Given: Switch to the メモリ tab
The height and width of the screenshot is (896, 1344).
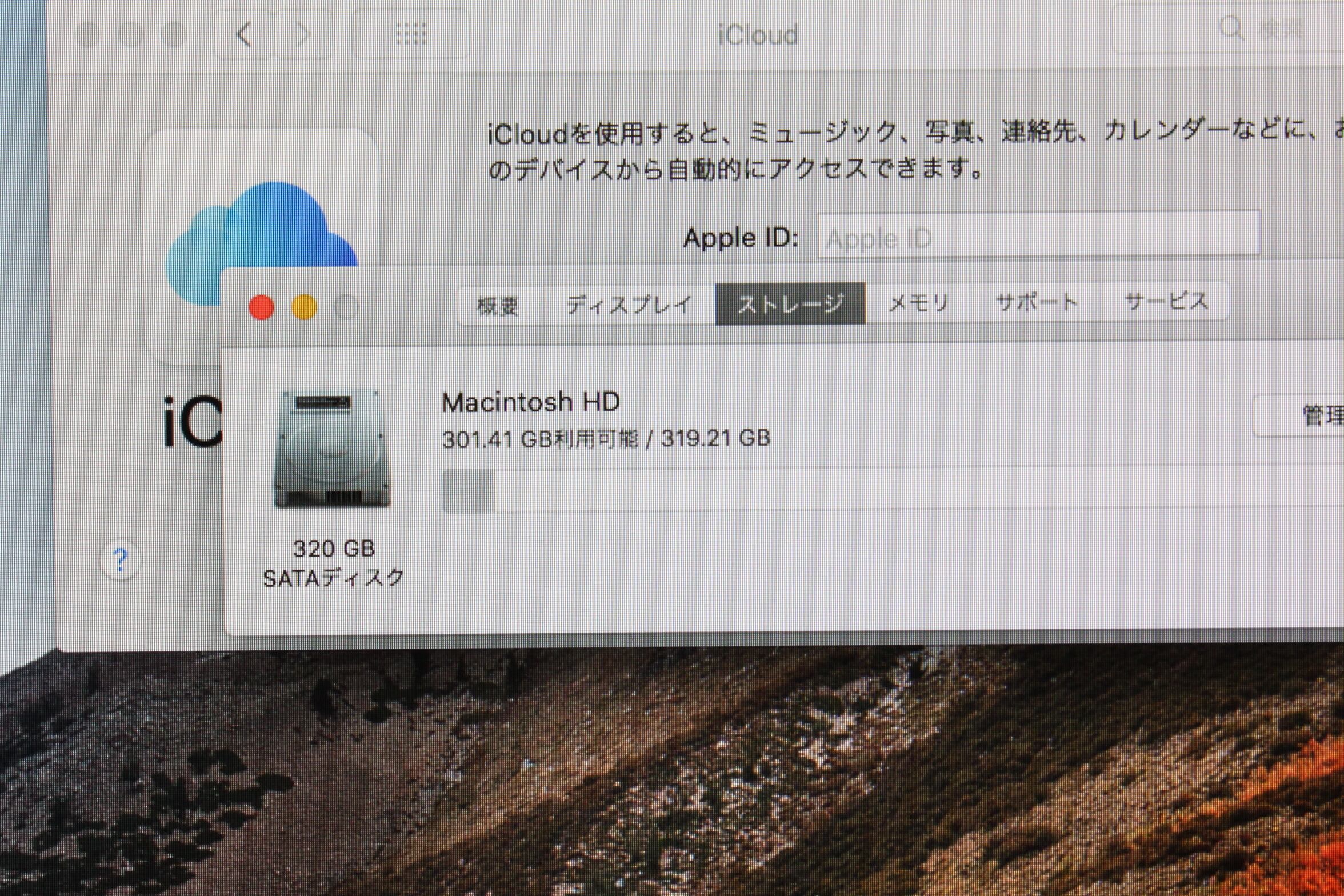Looking at the screenshot, I should [x=918, y=303].
